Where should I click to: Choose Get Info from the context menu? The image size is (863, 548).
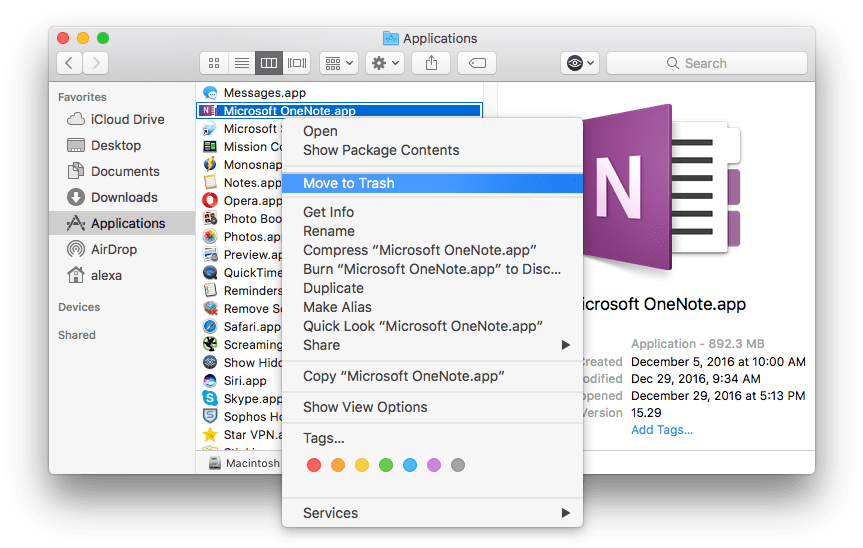pos(432,212)
